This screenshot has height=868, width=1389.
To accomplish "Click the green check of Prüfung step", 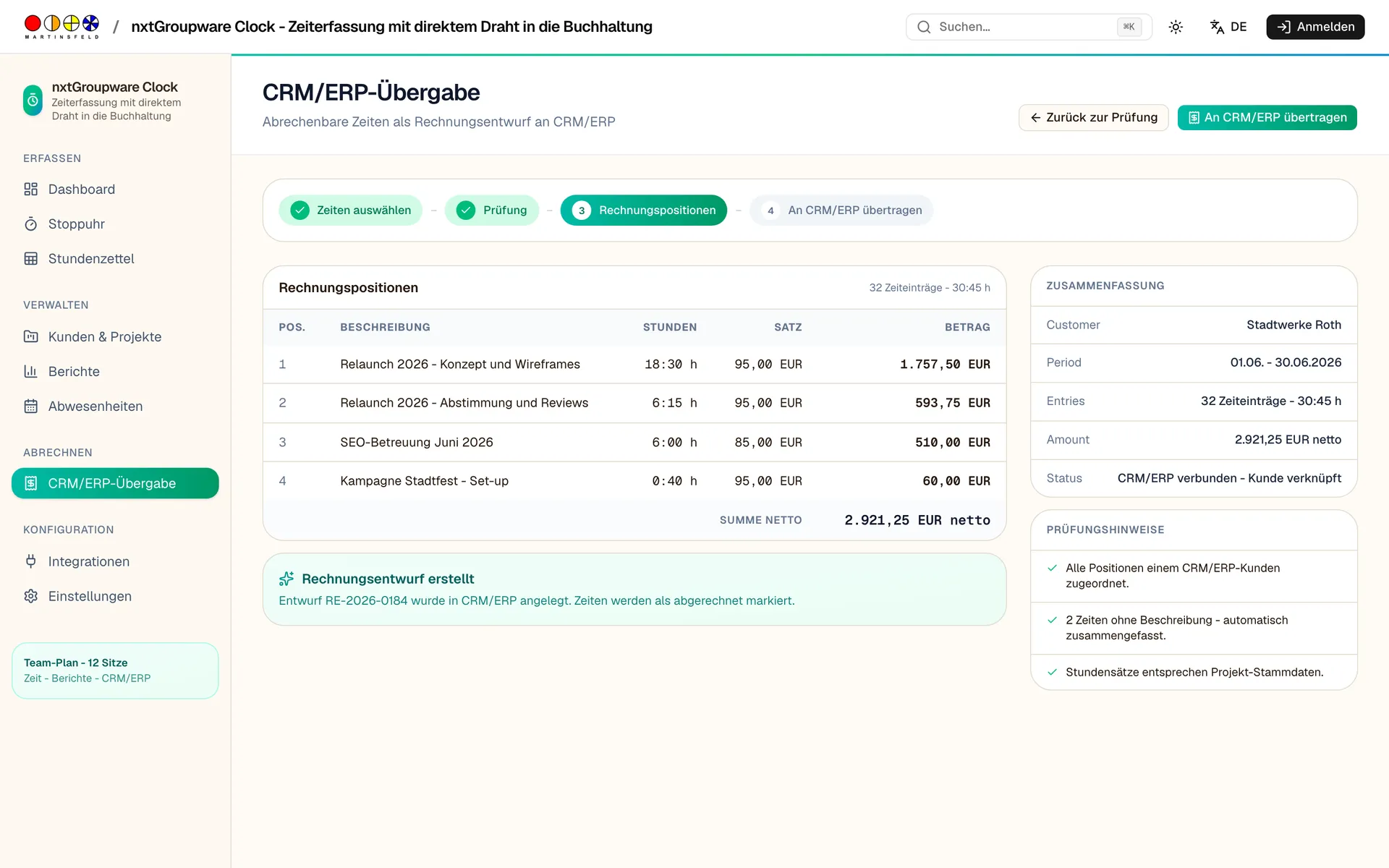I will [x=466, y=210].
